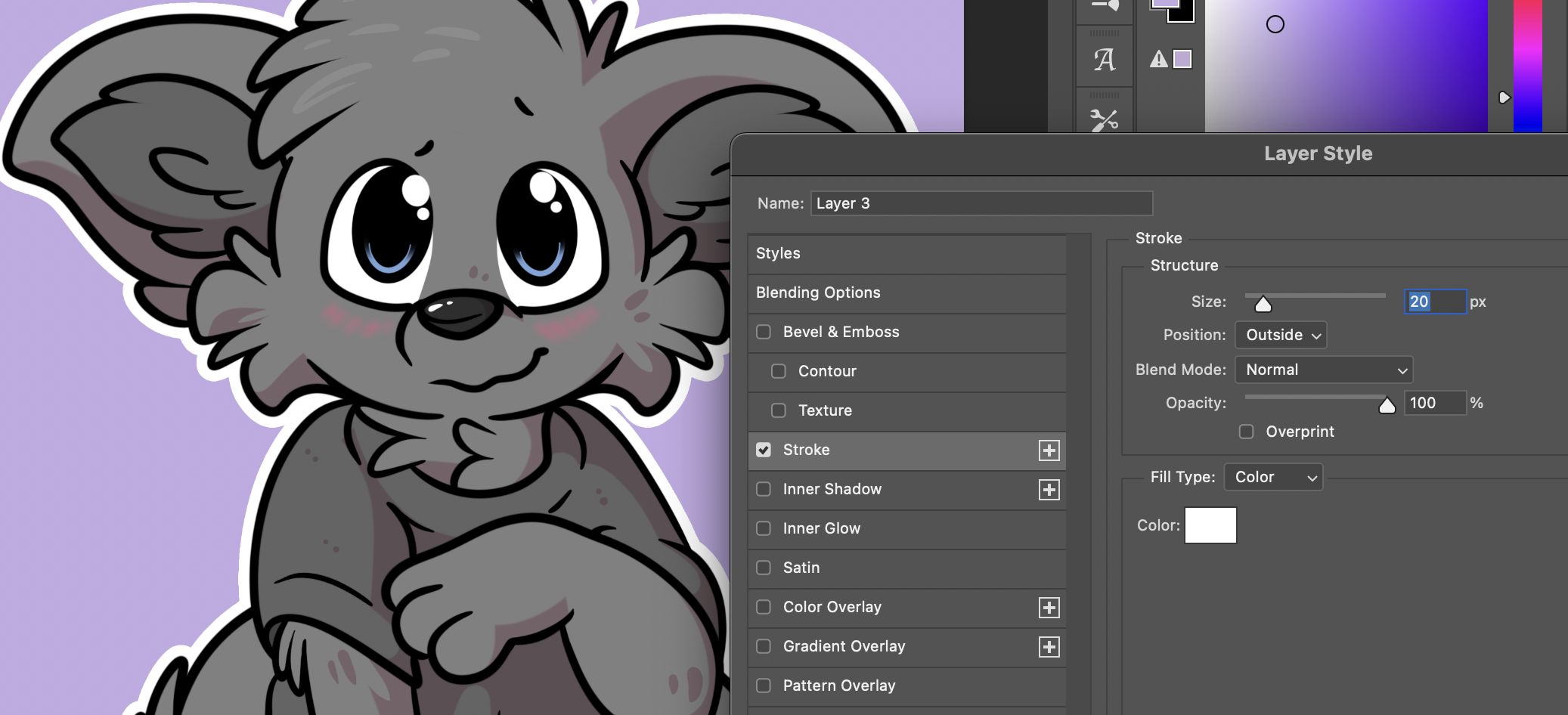The image size is (1568, 715).
Task: Click the white stroke Color swatch
Action: [1210, 525]
